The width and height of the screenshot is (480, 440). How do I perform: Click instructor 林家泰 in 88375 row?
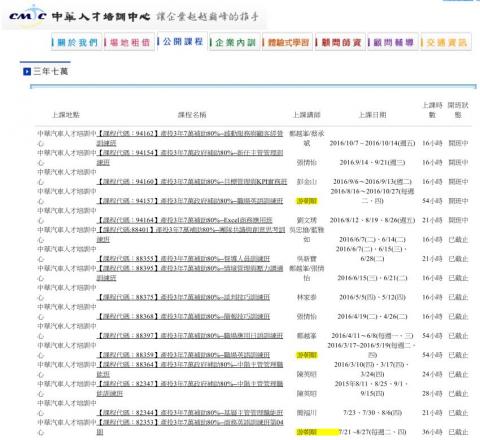click(x=307, y=297)
